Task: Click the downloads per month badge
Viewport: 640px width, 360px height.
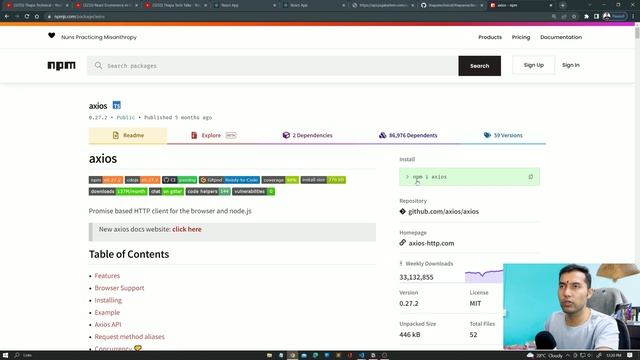Action: point(118,191)
